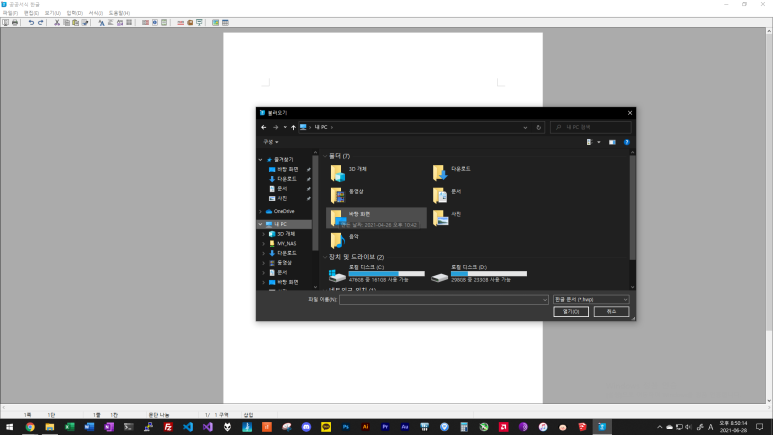This screenshot has width=773, height=435.
Task: Open Excel from the taskbar
Action: click(x=70, y=427)
